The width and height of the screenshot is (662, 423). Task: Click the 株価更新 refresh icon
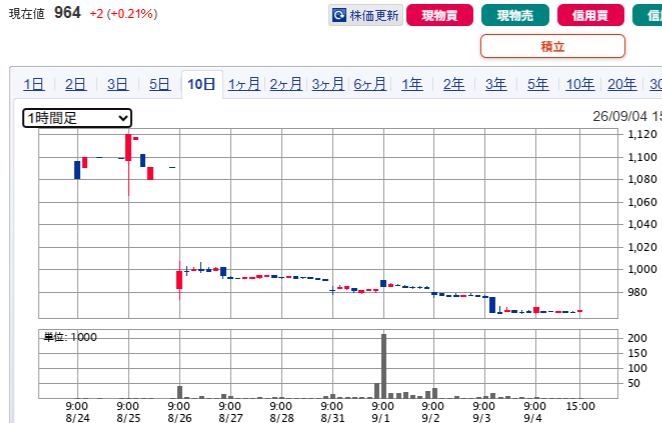[339, 15]
